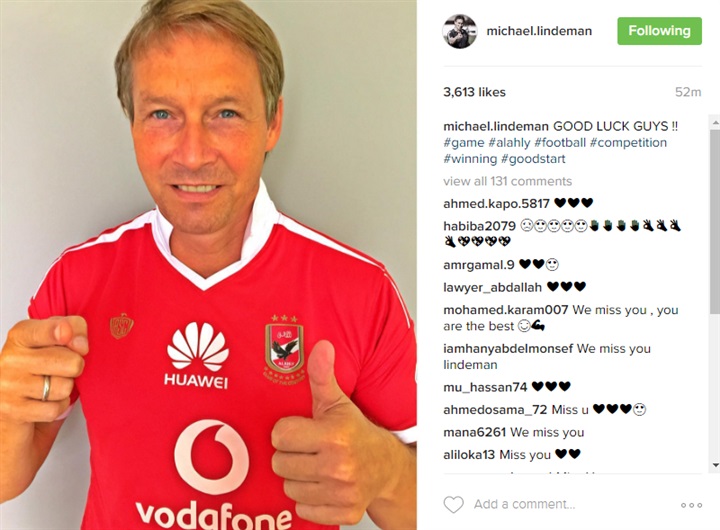The height and width of the screenshot is (530, 720).
Task: Open the #goodstart hashtag
Action: point(533,159)
